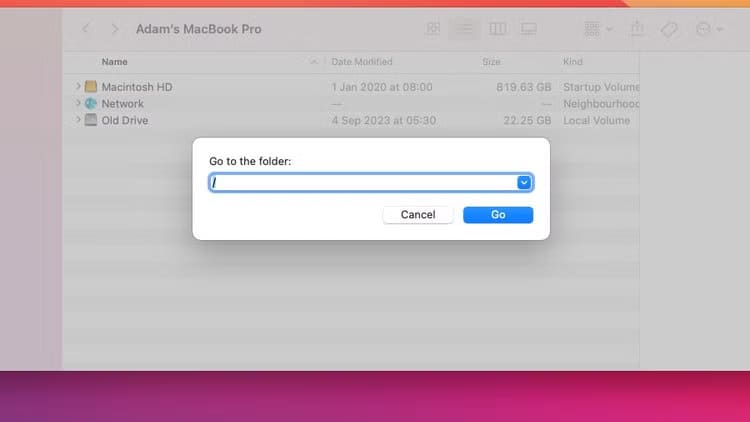Screen dimensions: 750x422
Task: Switch Finder to column view
Action: click(497, 29)
